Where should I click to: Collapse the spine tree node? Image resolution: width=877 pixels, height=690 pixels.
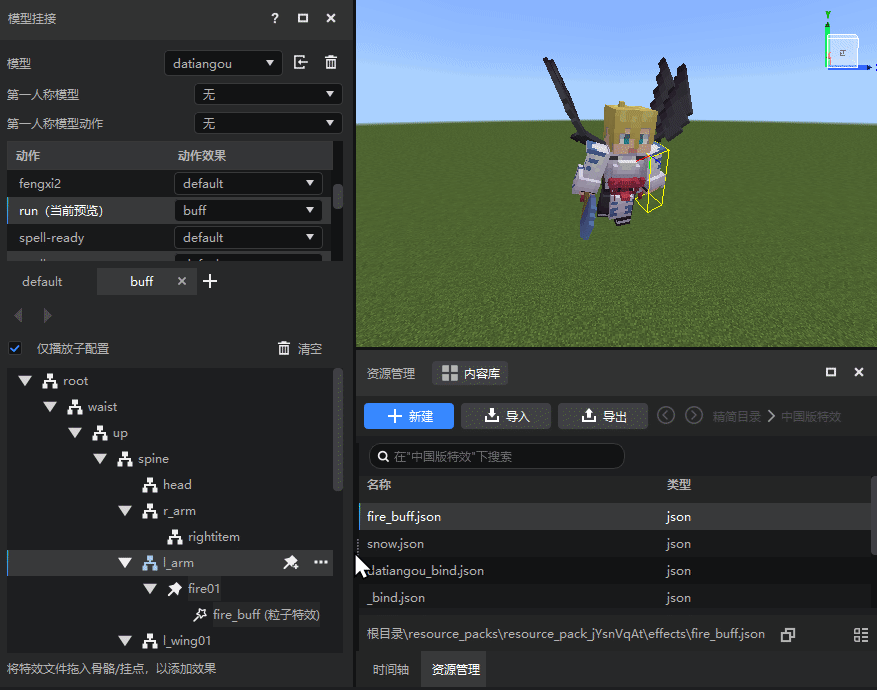pyautogui.click(x=100, y=459)
